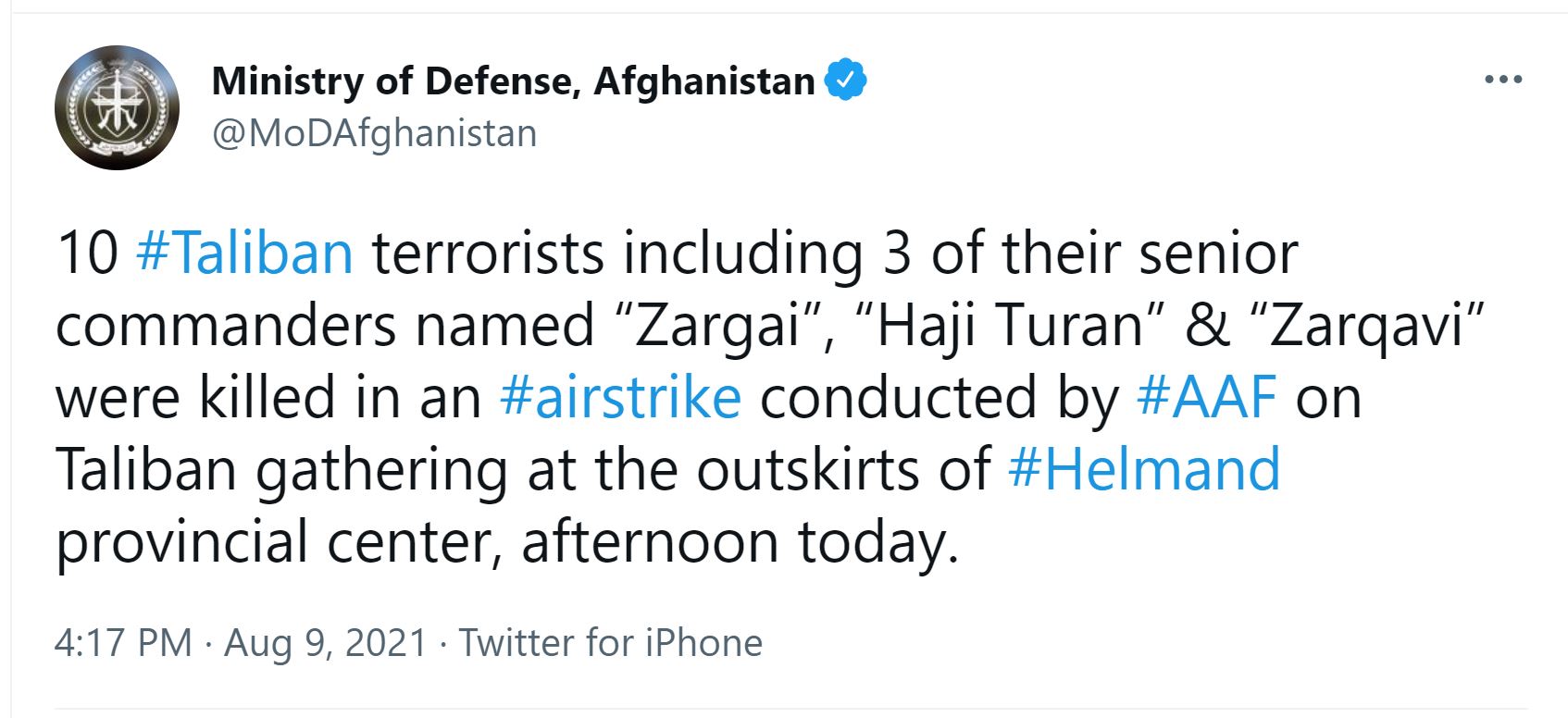This screenshot has height=718, width=1568.
Task: Open the #Taliban hashtag link
Action: click(244, 253)
